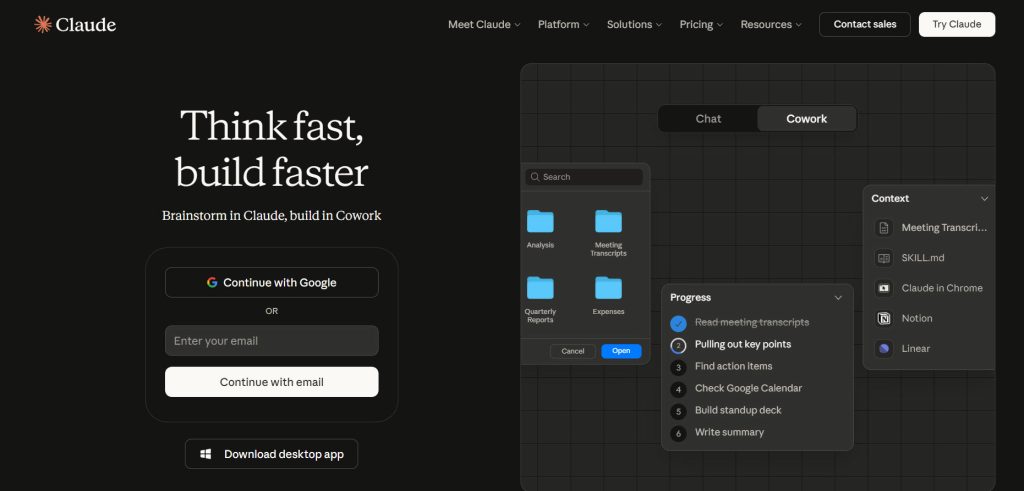This screenshot has height=491, width=1024.
Task: Click step 4 circle for Check Google Calendar
Action: [x=679, y=390]
